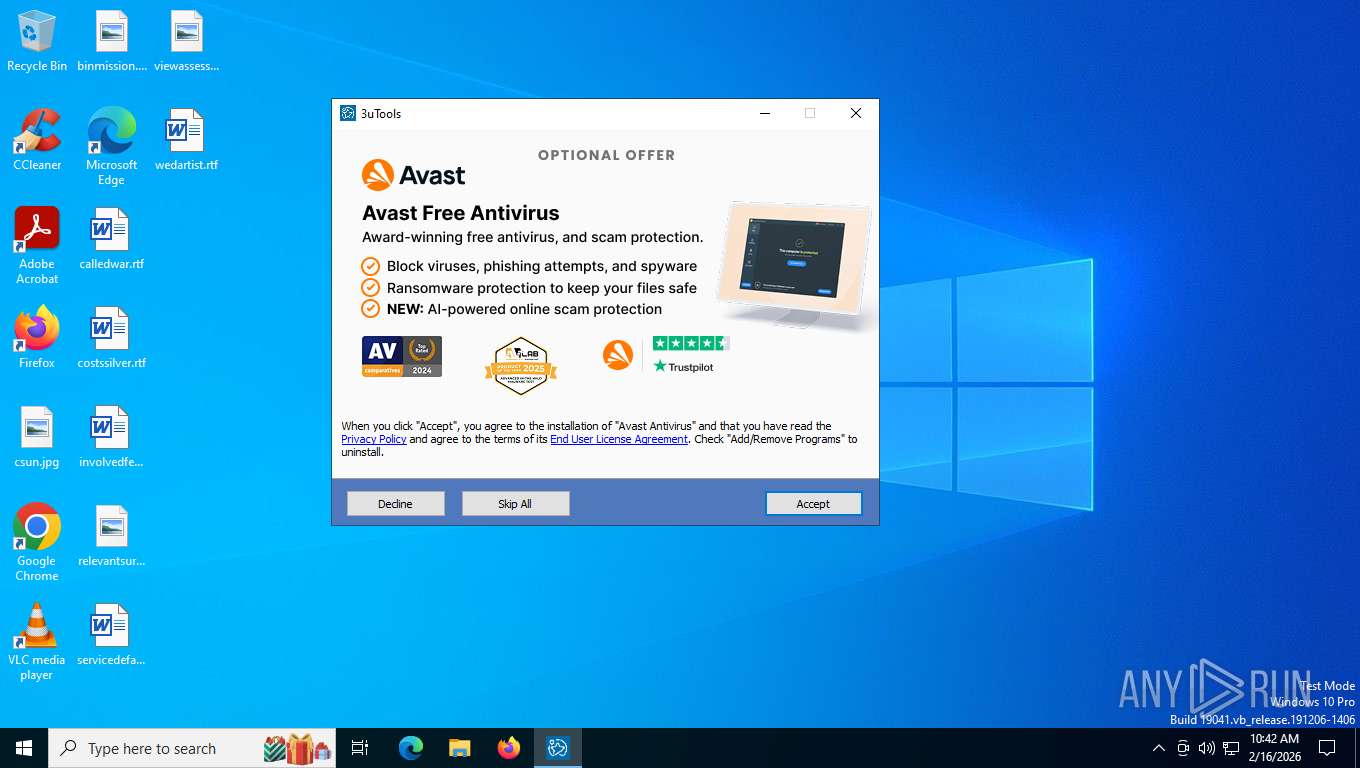Click the 'OPTIONAL OFFER' heading text
This screenshot has height=768, width=1360.
click(x=607, y=155)
